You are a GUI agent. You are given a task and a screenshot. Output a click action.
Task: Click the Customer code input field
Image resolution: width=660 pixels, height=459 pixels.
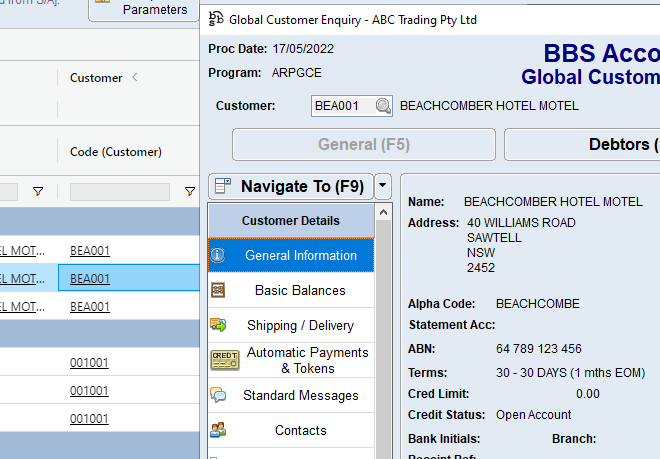[x=342, y=106]
